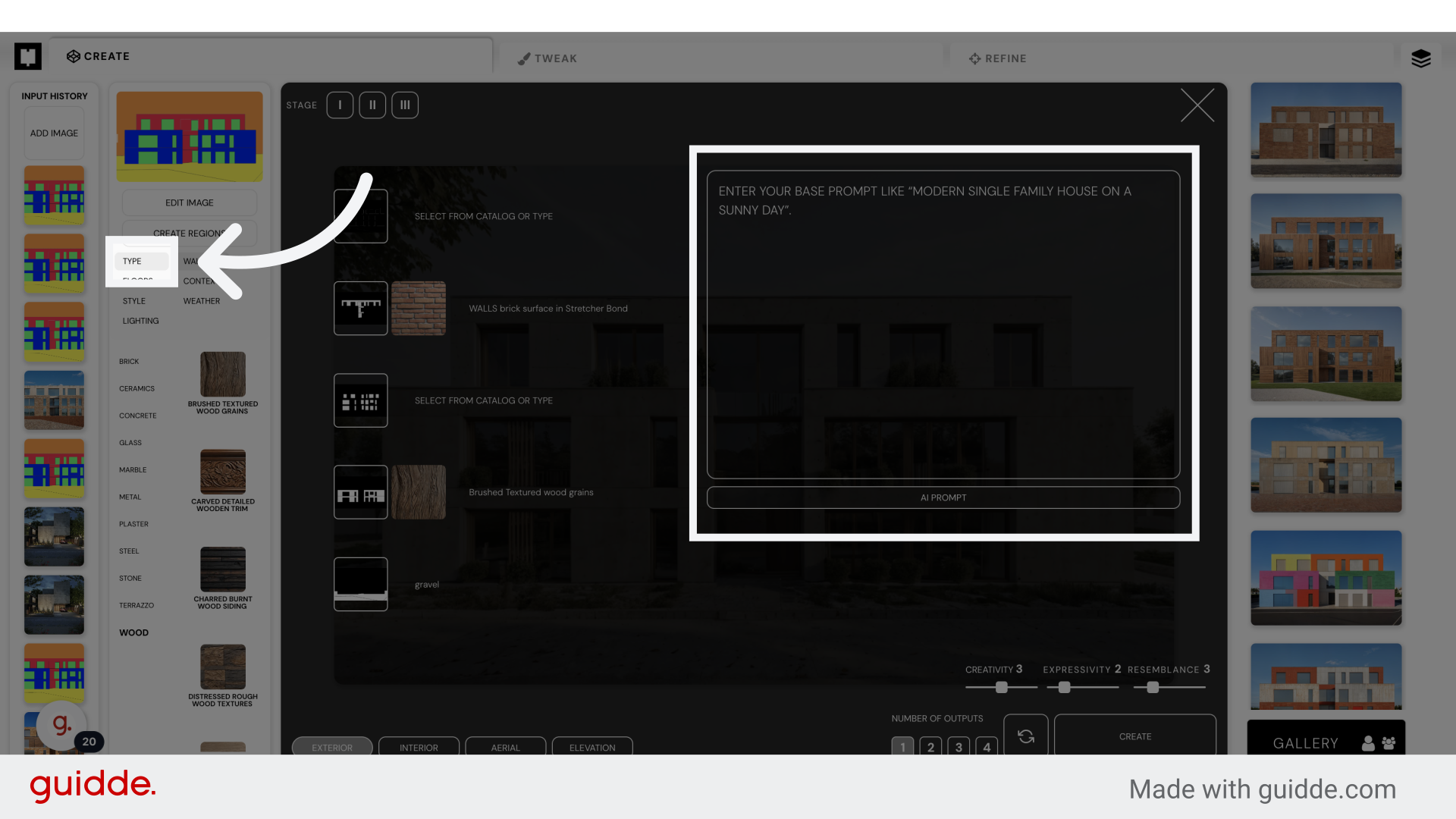Viewport: 1456px width, 819px height.
Task: Set number of outputs to 2
Action: point(930,746)
